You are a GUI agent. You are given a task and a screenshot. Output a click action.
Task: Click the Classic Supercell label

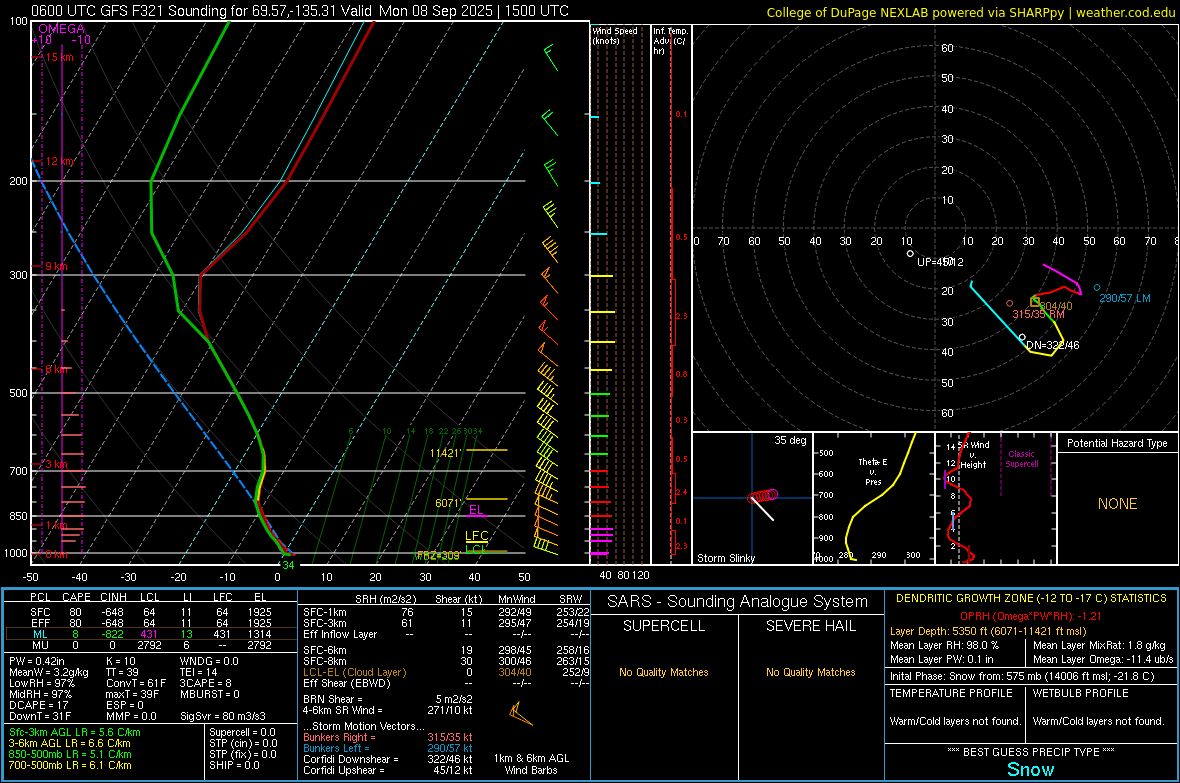click(x=1021, y=459)
